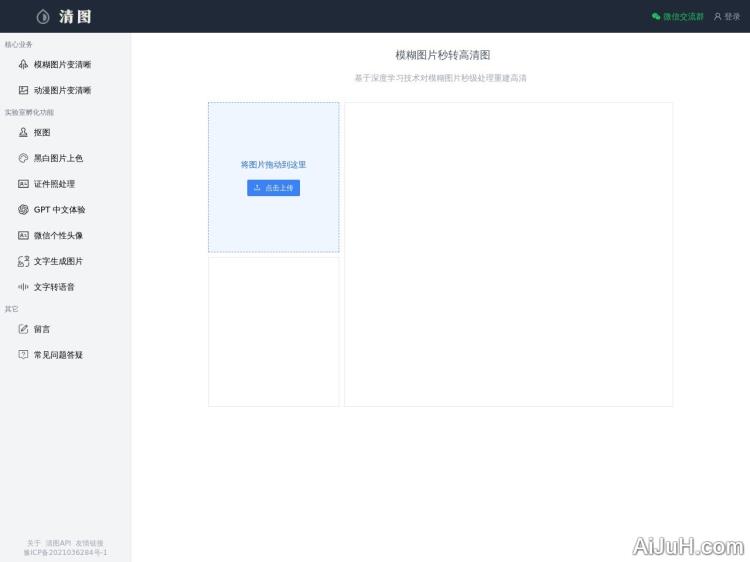Click the 黑白图片上色 palette icon

[x=24, y=158]
